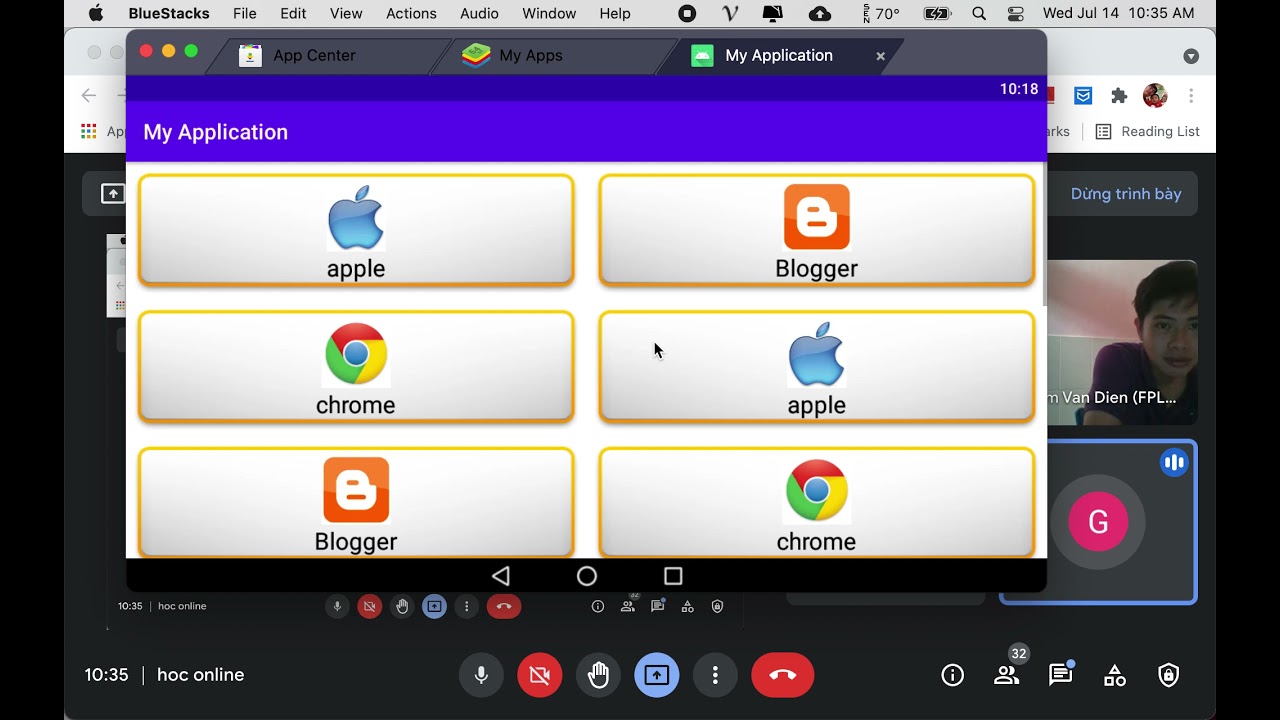This screenshot has height=720, width=1280.
Task: Open the Window menu
Action: point(549,13)
